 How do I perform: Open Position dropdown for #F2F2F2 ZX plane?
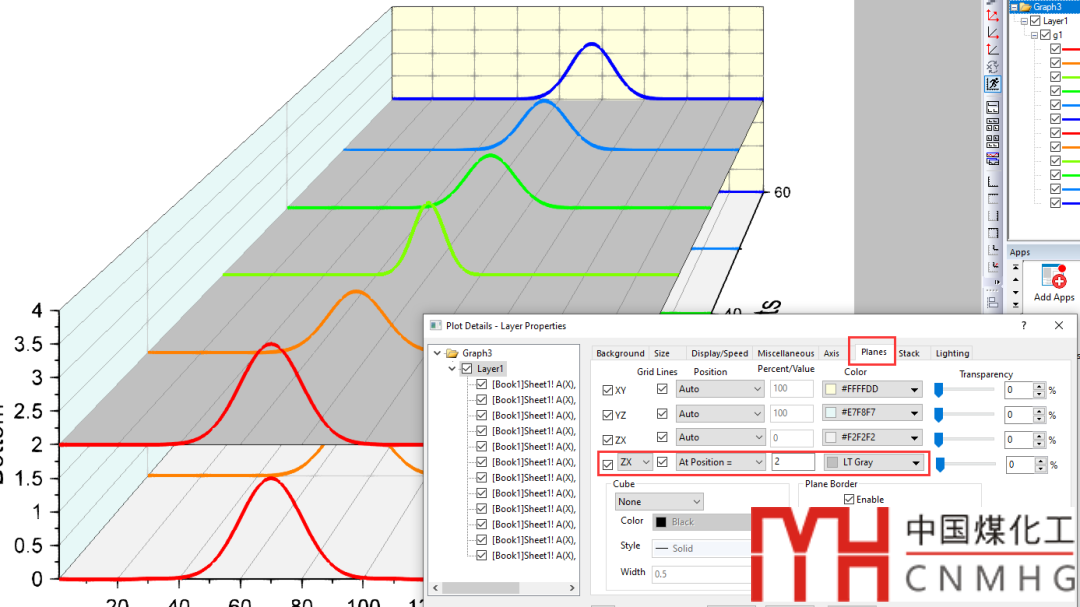point(719,437)
